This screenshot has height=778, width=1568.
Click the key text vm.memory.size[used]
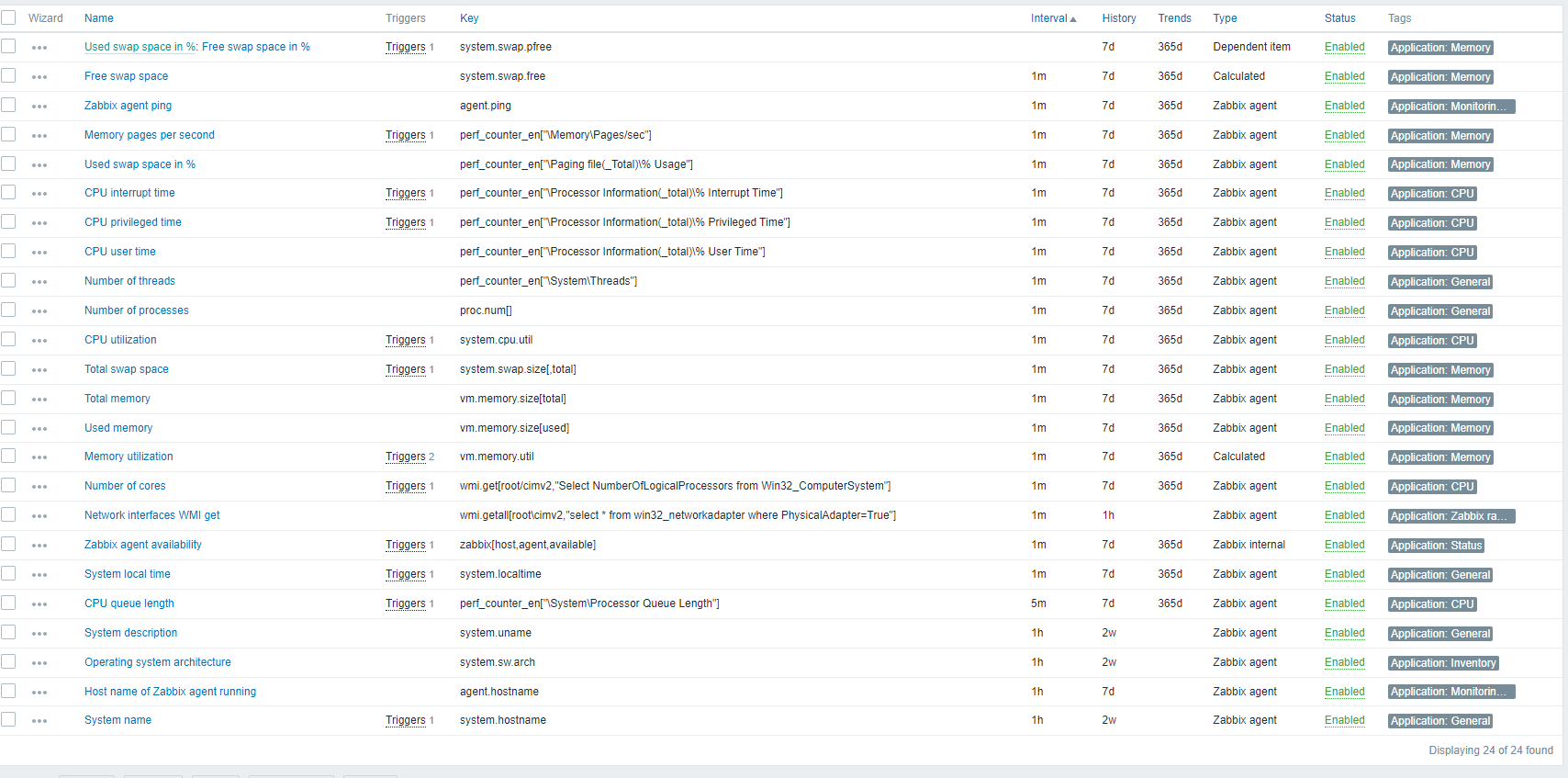(514, 428)
